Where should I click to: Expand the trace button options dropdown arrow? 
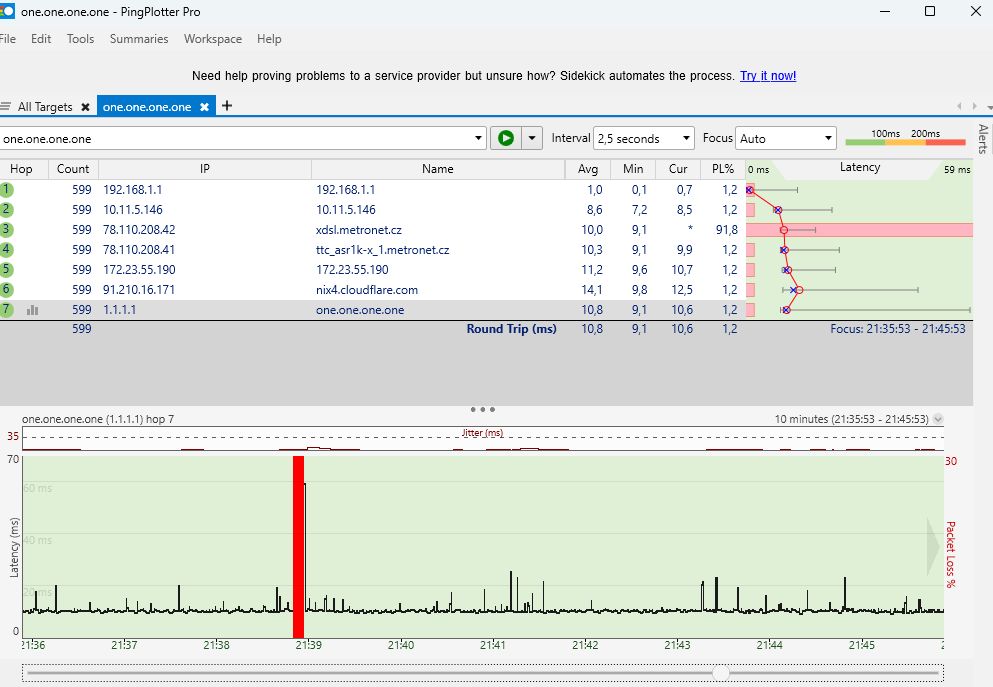click(533, 138)
